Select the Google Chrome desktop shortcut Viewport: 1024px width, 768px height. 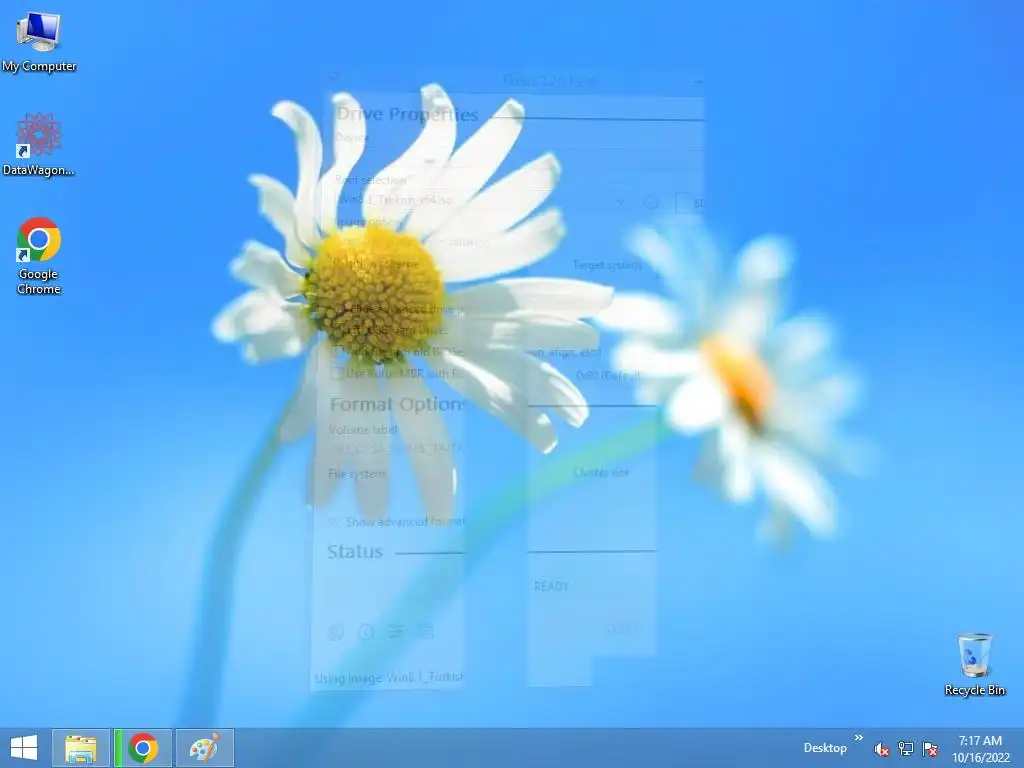pos(39,255)
